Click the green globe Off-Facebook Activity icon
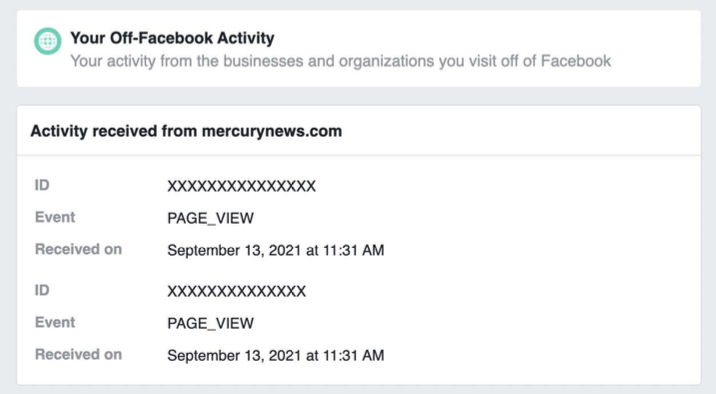716x394 pixels. point(47,41)
